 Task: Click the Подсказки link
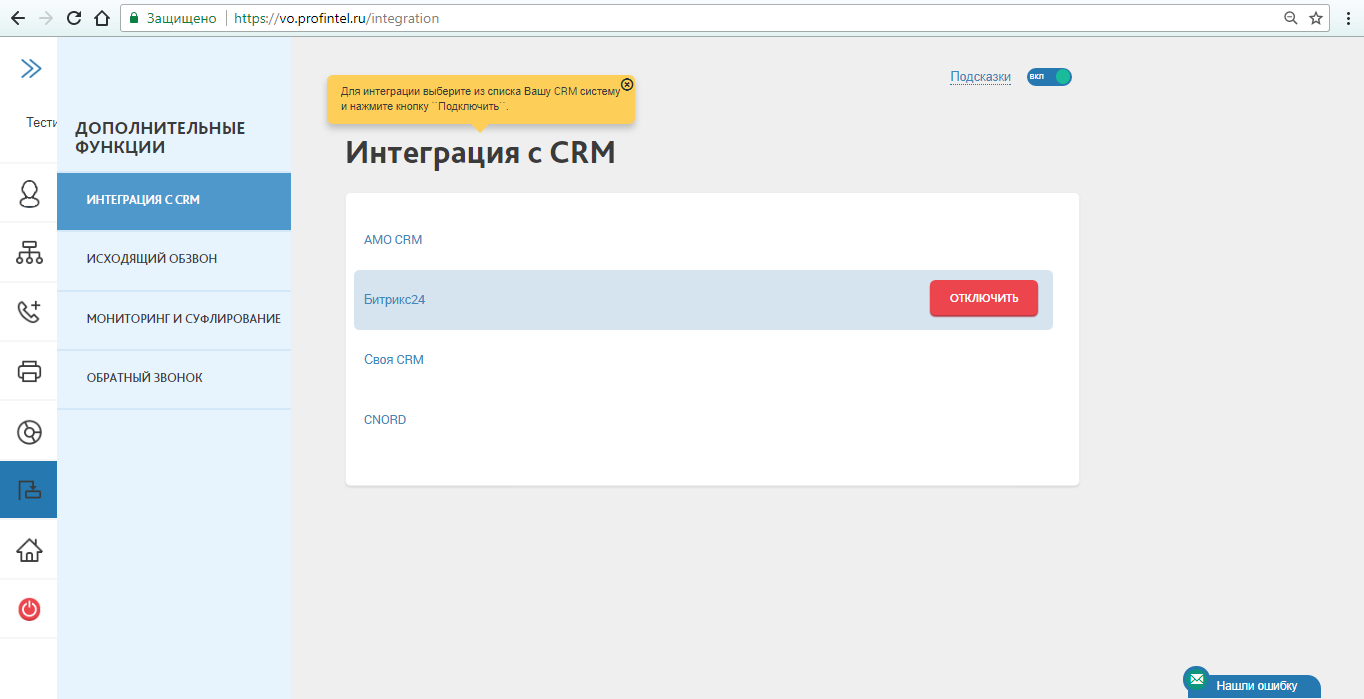(x=980, y=77)
